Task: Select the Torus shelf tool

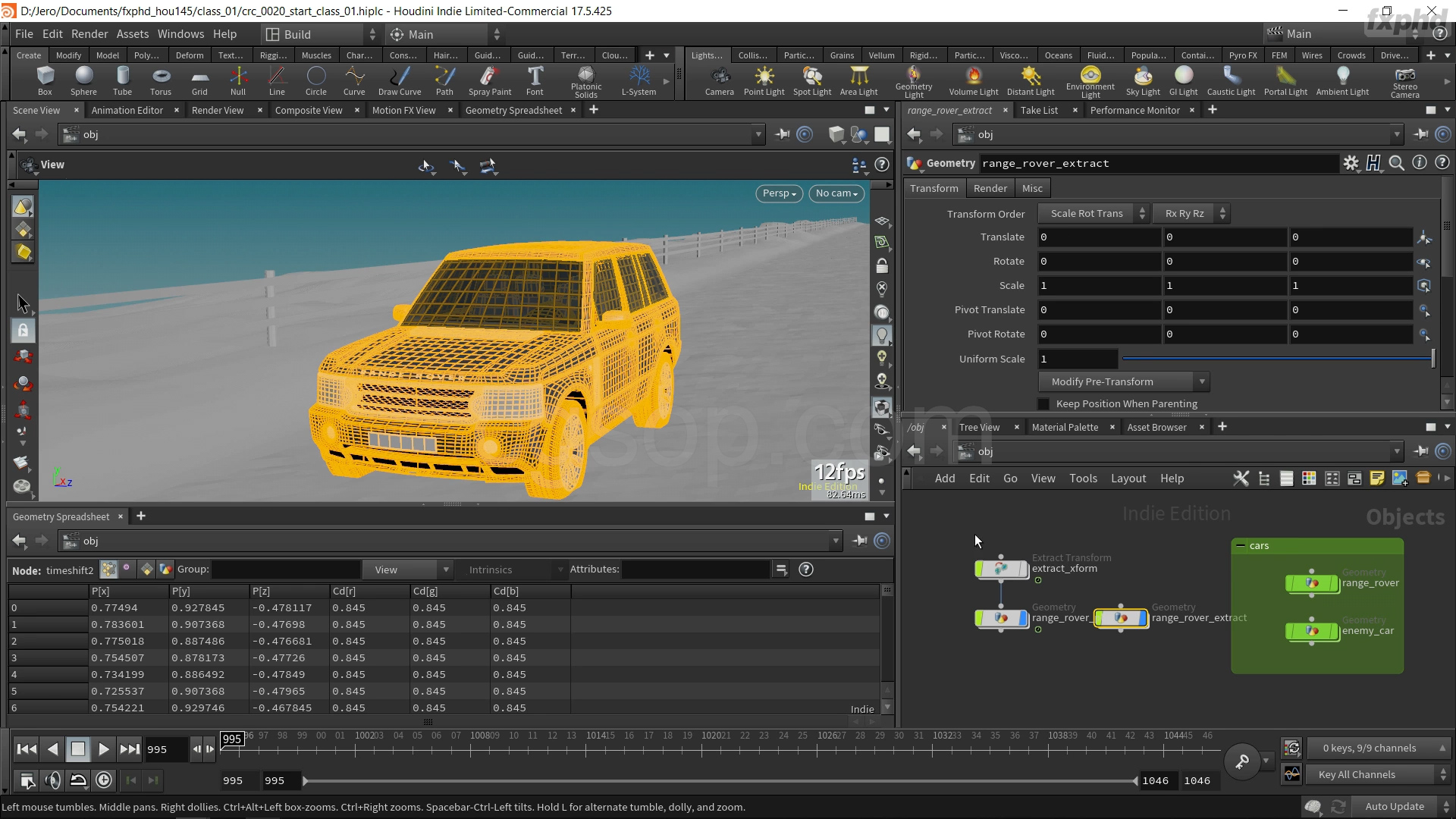Action: [x=161, y=80]
